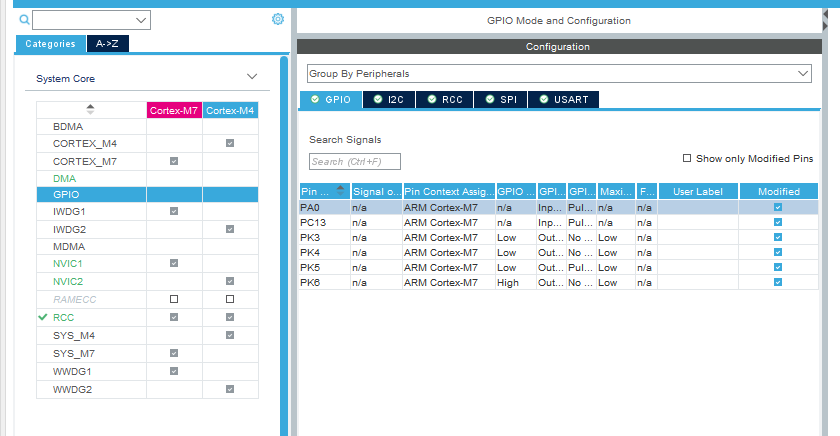Switch to the A->Z tab
Screen dimensions: 840x436
pos(107,44)
